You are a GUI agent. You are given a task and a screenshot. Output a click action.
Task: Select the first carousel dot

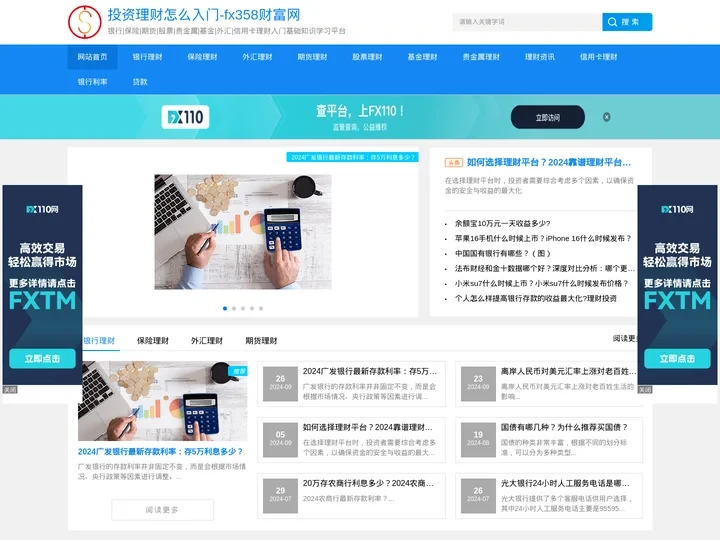225,309
